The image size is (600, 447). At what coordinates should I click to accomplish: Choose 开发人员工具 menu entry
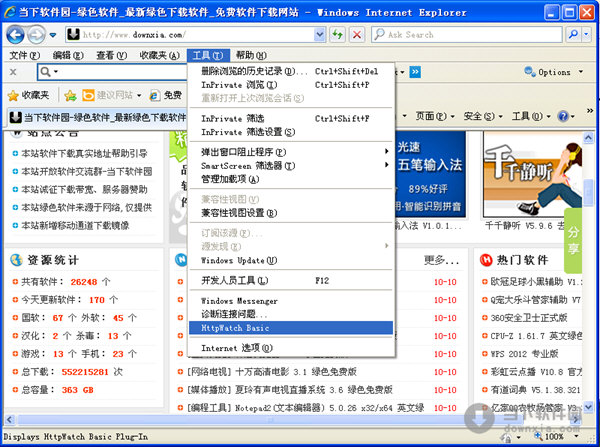291,281
